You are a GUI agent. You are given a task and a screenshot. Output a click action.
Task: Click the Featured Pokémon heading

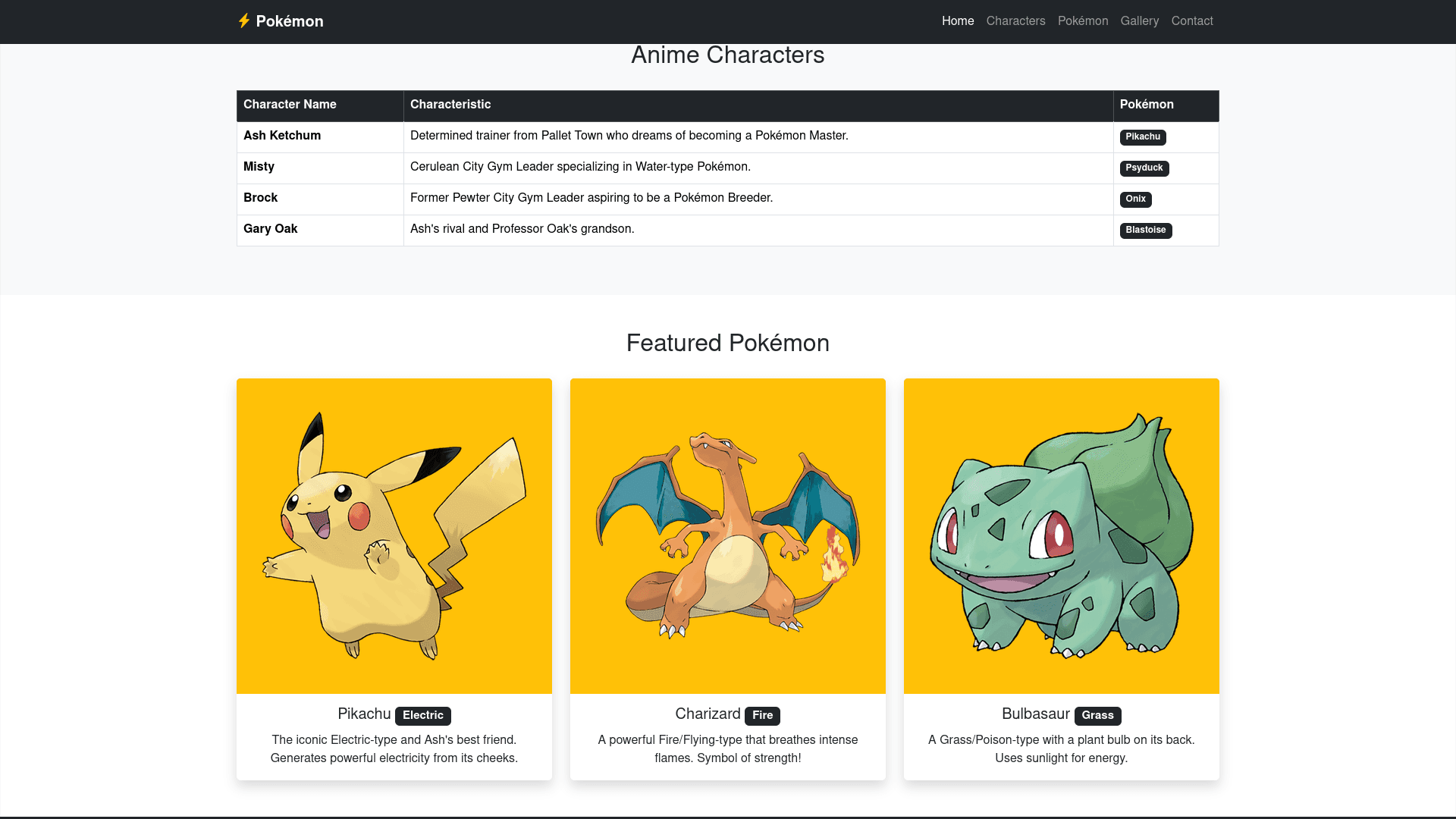(x=728, y=344)
